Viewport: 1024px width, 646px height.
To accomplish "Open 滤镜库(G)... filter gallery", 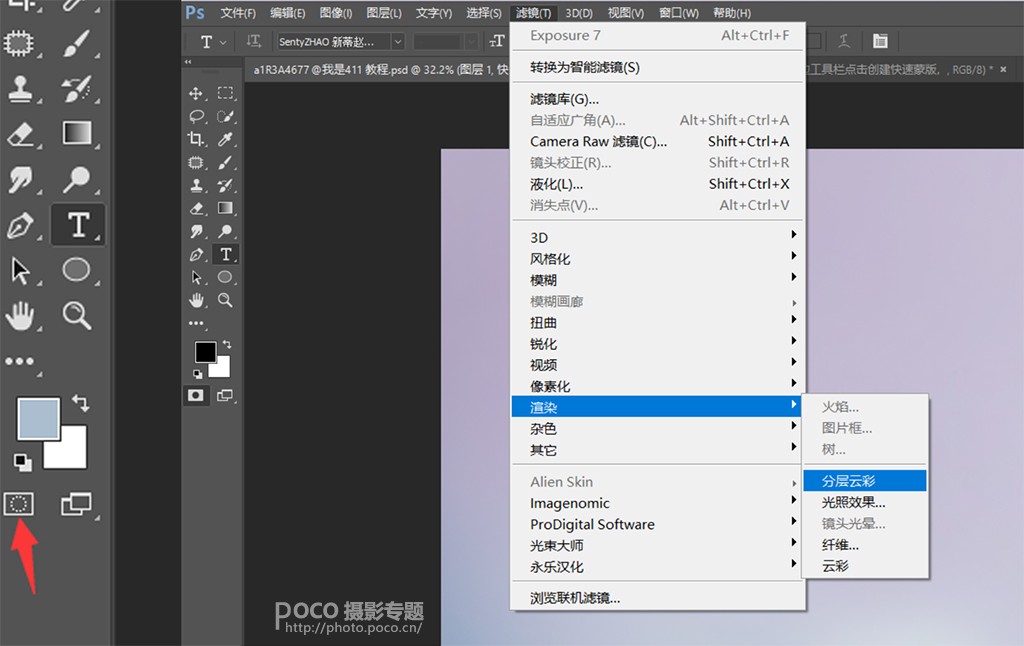I will click(656, 99).
